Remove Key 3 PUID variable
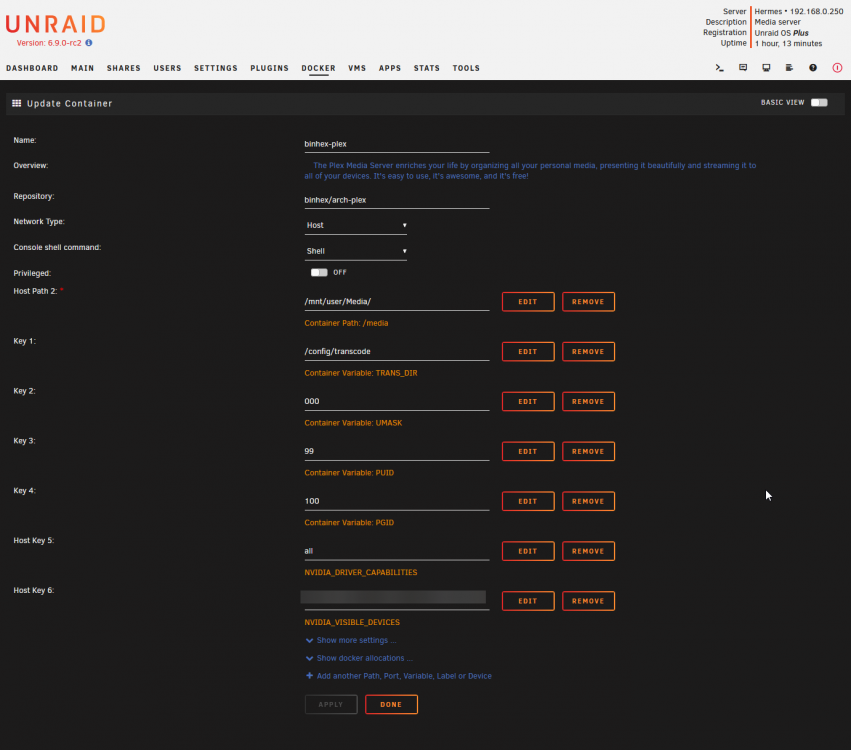851x750 pixels. coord(588,452)
